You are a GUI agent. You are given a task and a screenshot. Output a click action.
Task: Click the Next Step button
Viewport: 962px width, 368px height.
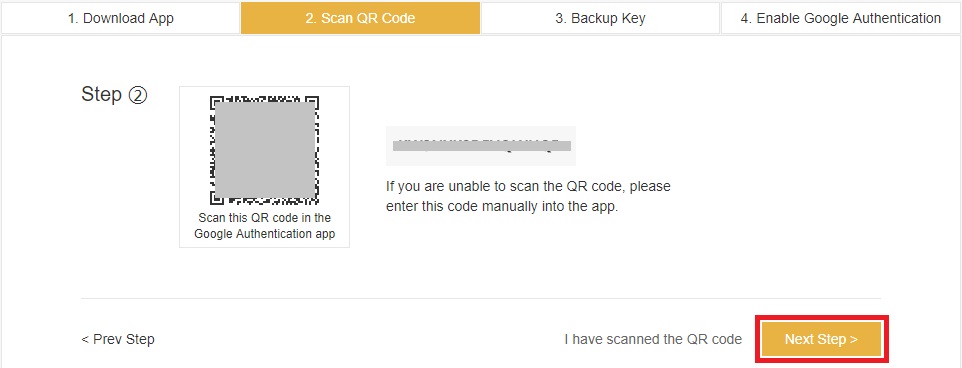click(x=821, y=339)
